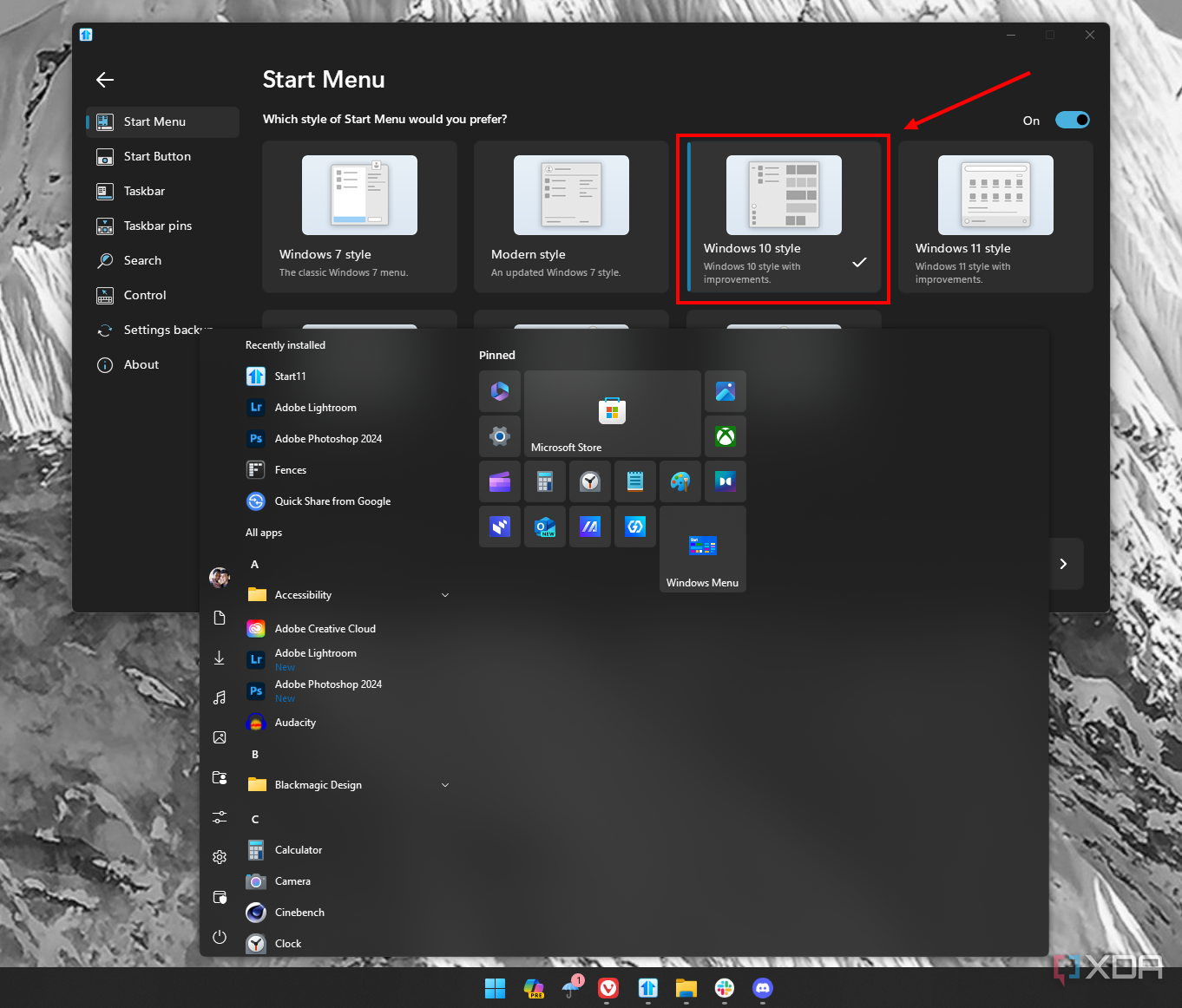This screenshot has height=1008, width=1182.
Task: Click the letter A section header
Action: 255,565
